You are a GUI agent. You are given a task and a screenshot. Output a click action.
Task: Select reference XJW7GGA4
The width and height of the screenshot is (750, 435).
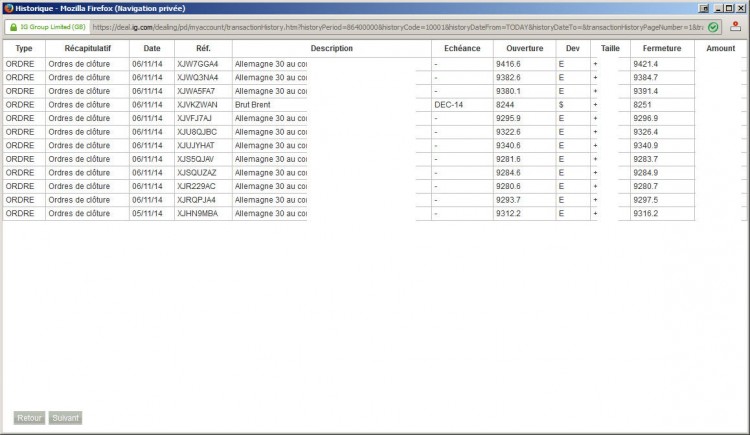198,64
